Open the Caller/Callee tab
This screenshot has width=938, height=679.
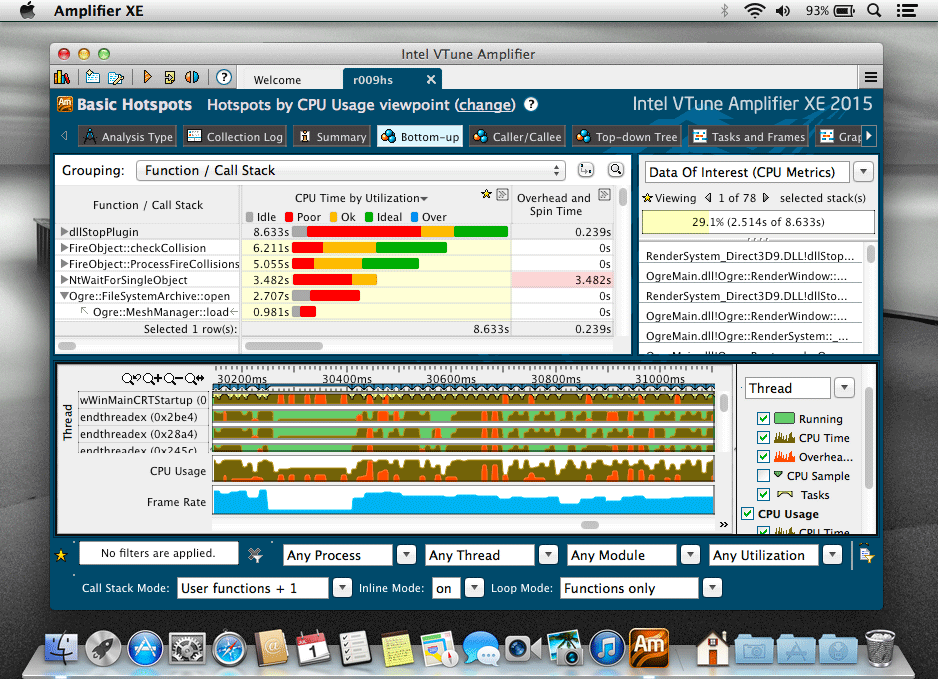pos(517,137)
